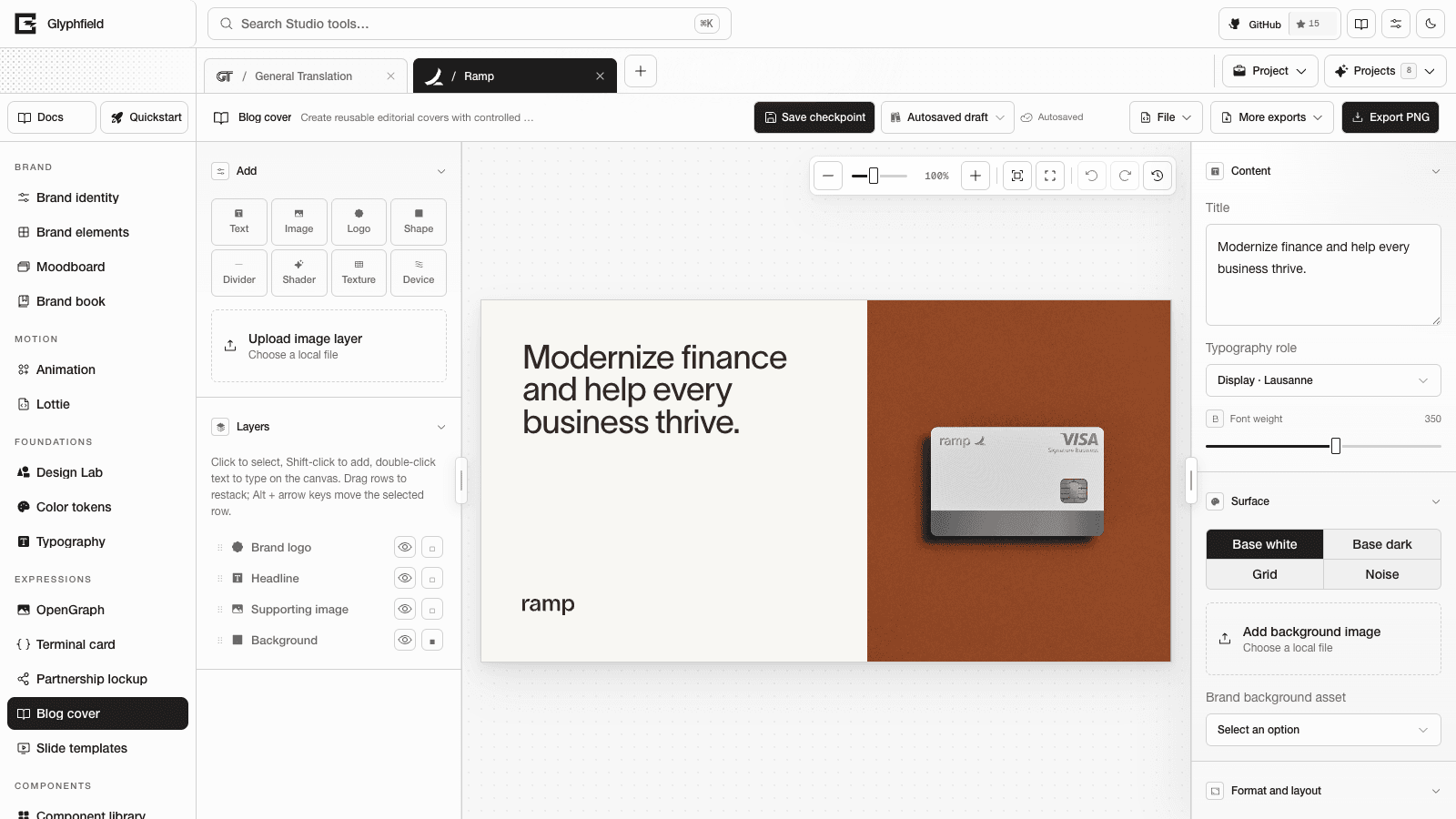Switch to dark mode moon icon

pyautogui.click(x=1431, y=24)
